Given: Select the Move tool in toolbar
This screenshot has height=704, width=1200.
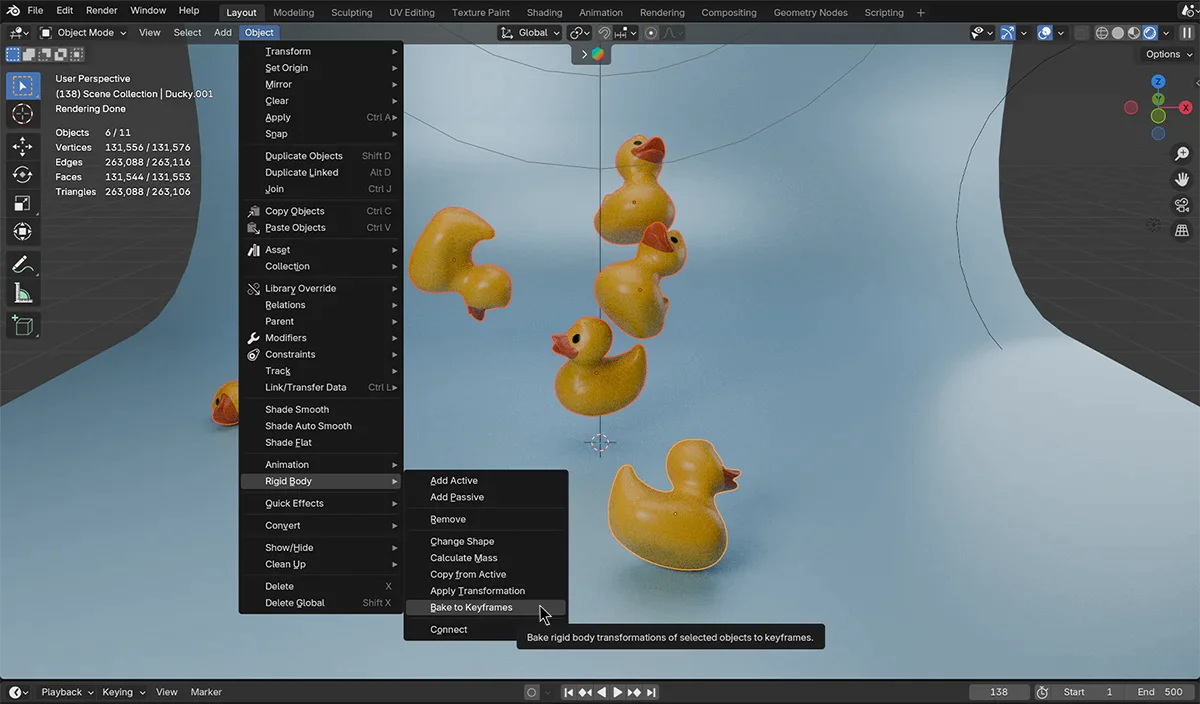Looking at the screenshot, I should (x=22, y=147).
